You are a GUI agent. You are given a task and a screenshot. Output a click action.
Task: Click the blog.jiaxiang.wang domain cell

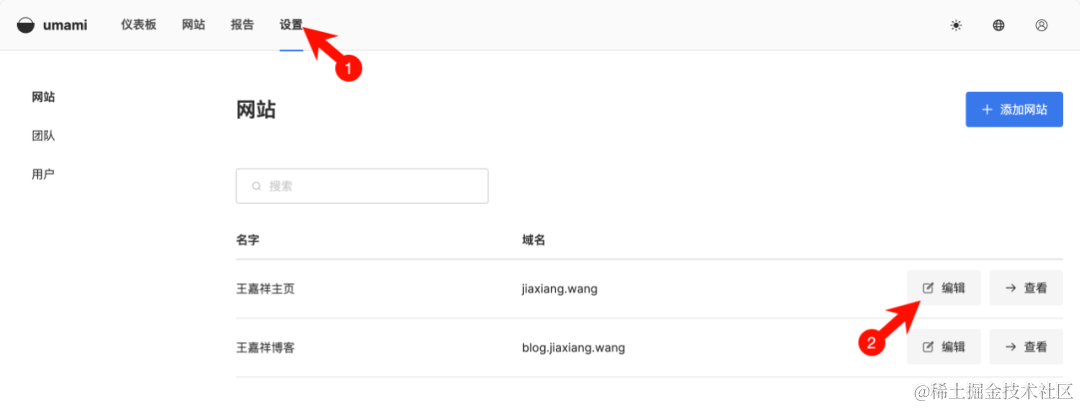[x=574, y=347]
